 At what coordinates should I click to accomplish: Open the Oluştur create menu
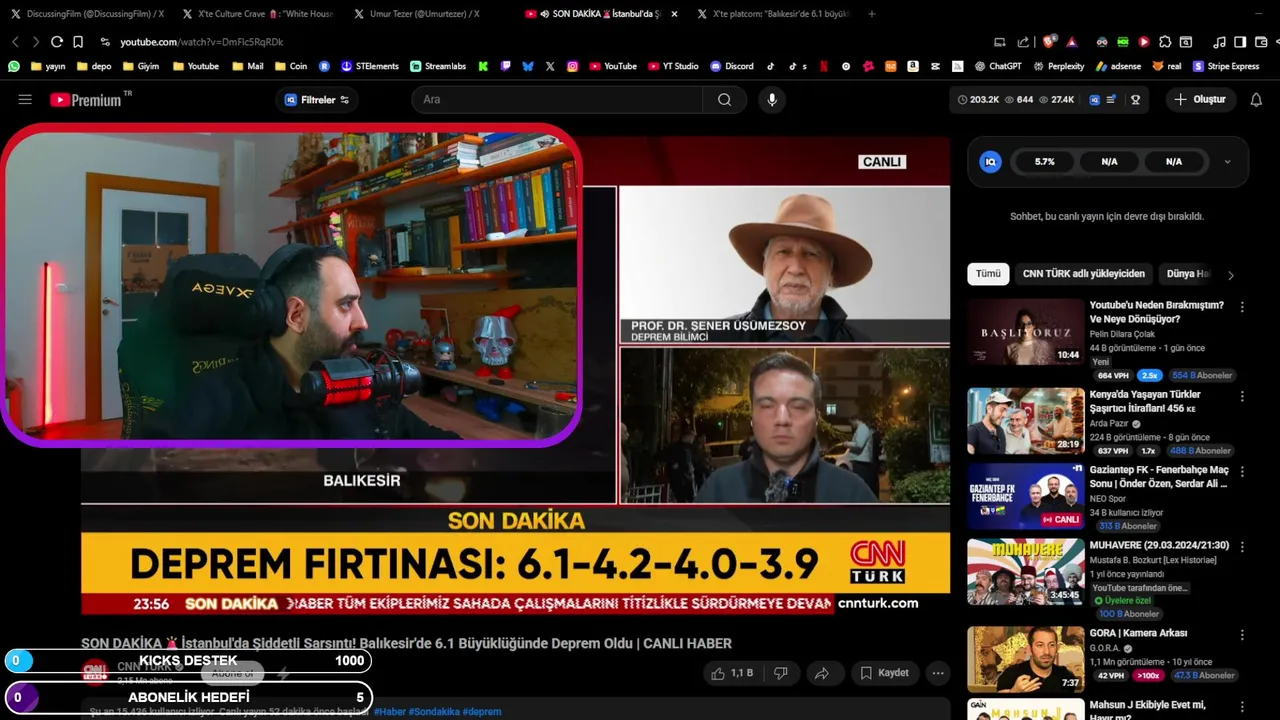coord(1200,99)
